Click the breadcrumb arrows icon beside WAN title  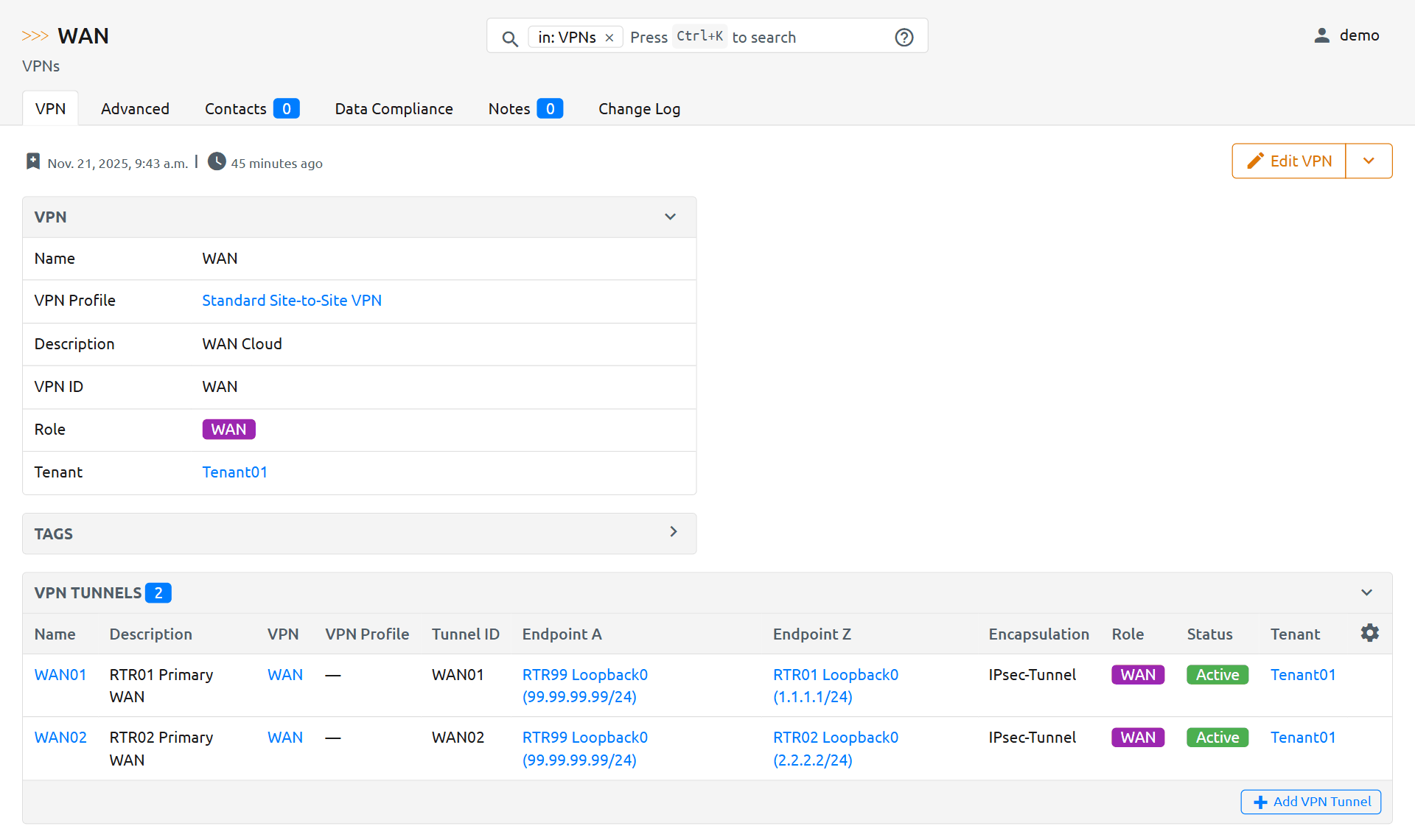coord(35,34)
